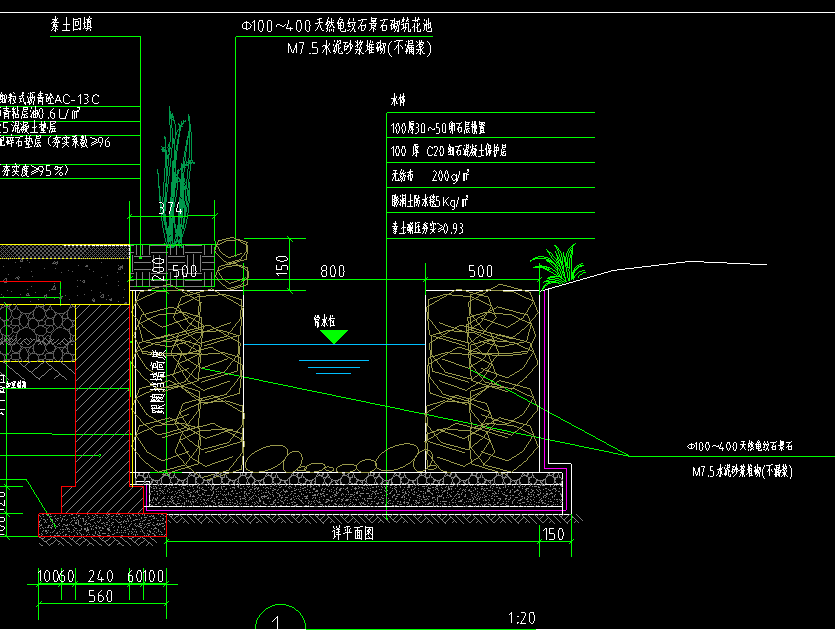
Task: Select the '500' dimension above the right stone wall
Action: 480,272
